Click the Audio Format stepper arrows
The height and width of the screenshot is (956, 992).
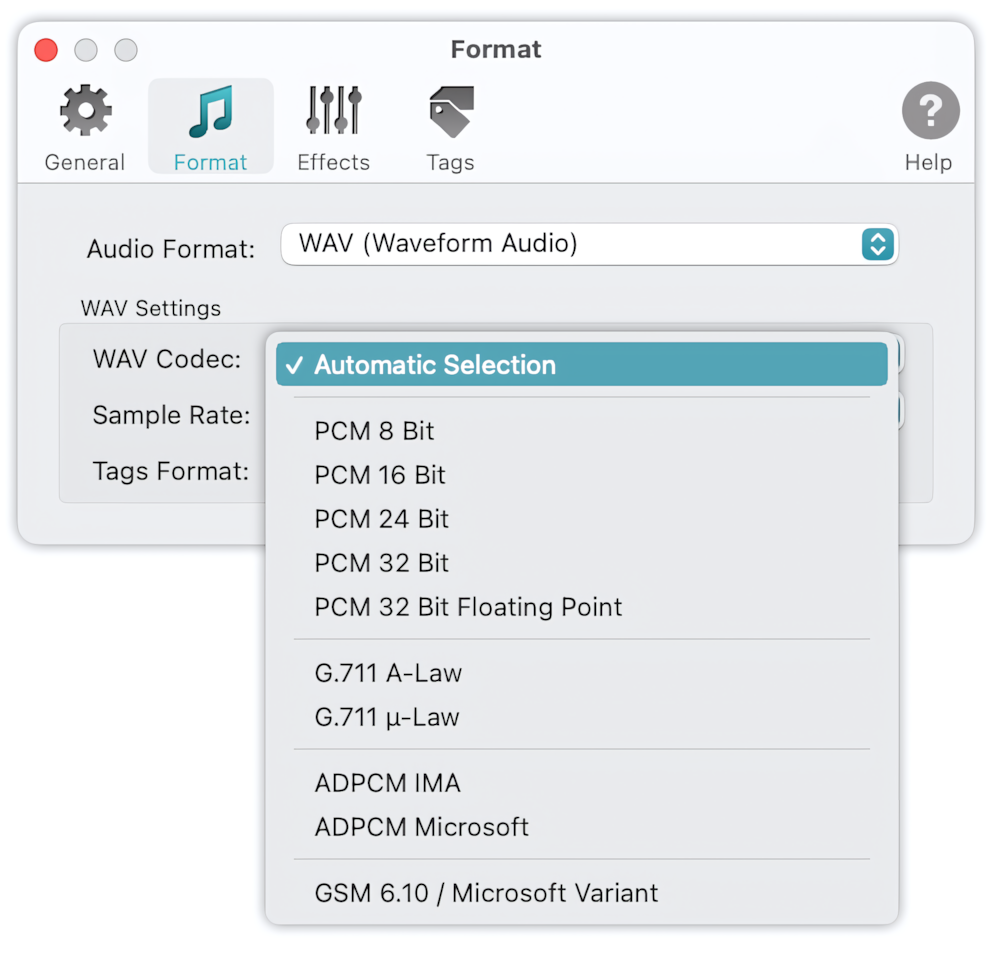(x=877, y=244)
